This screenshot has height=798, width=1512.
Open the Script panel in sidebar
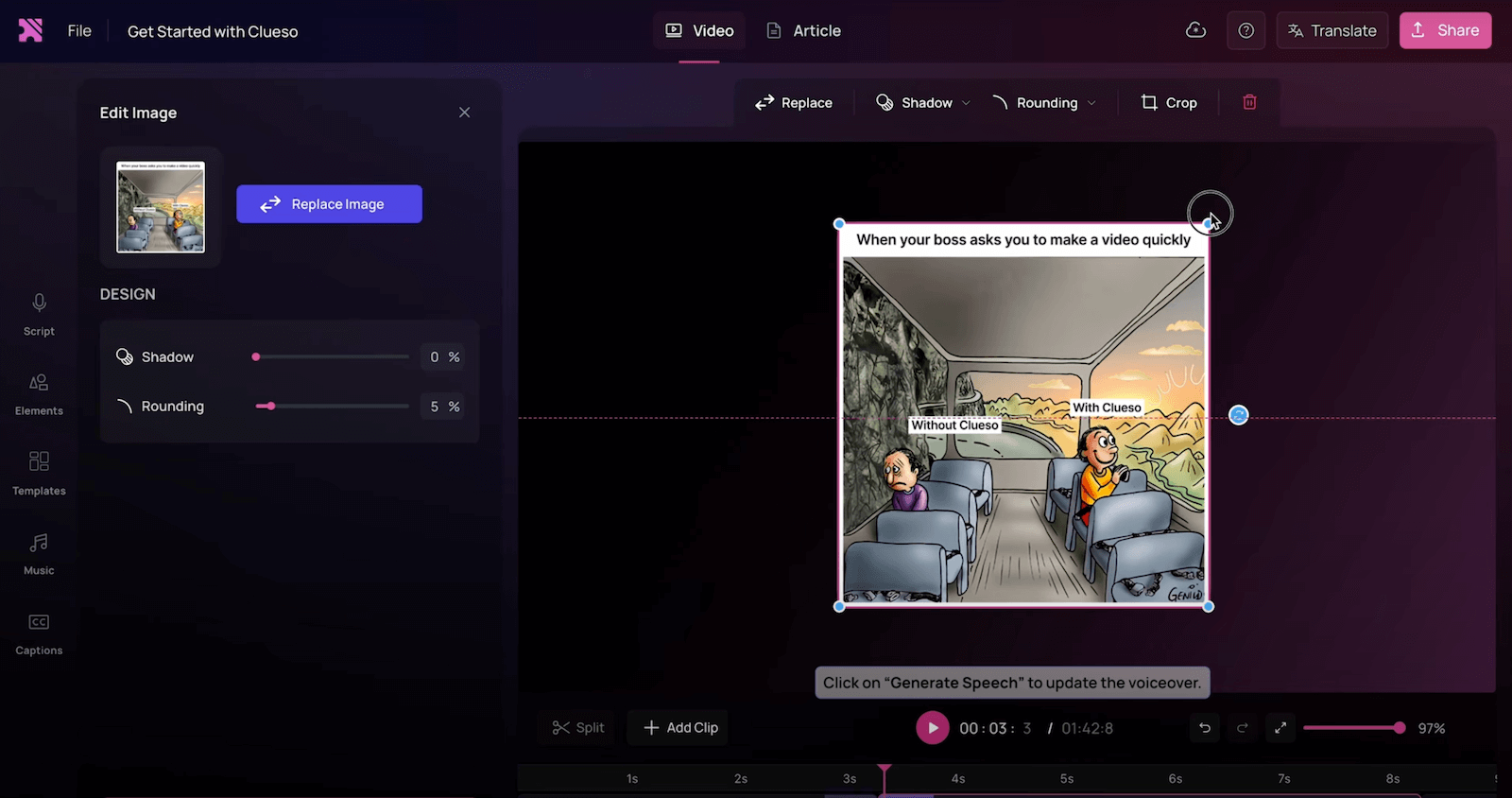coord(39,314)
